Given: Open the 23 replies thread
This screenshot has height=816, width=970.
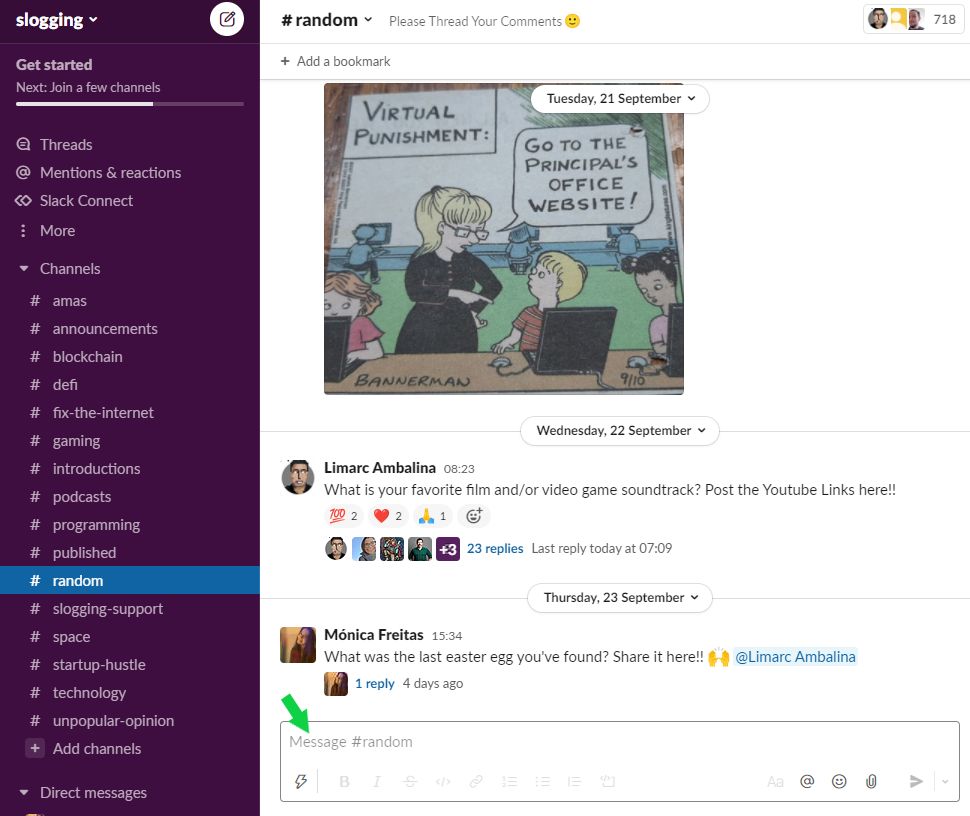Looking at the screenshot, I should (x=494, y=548).
